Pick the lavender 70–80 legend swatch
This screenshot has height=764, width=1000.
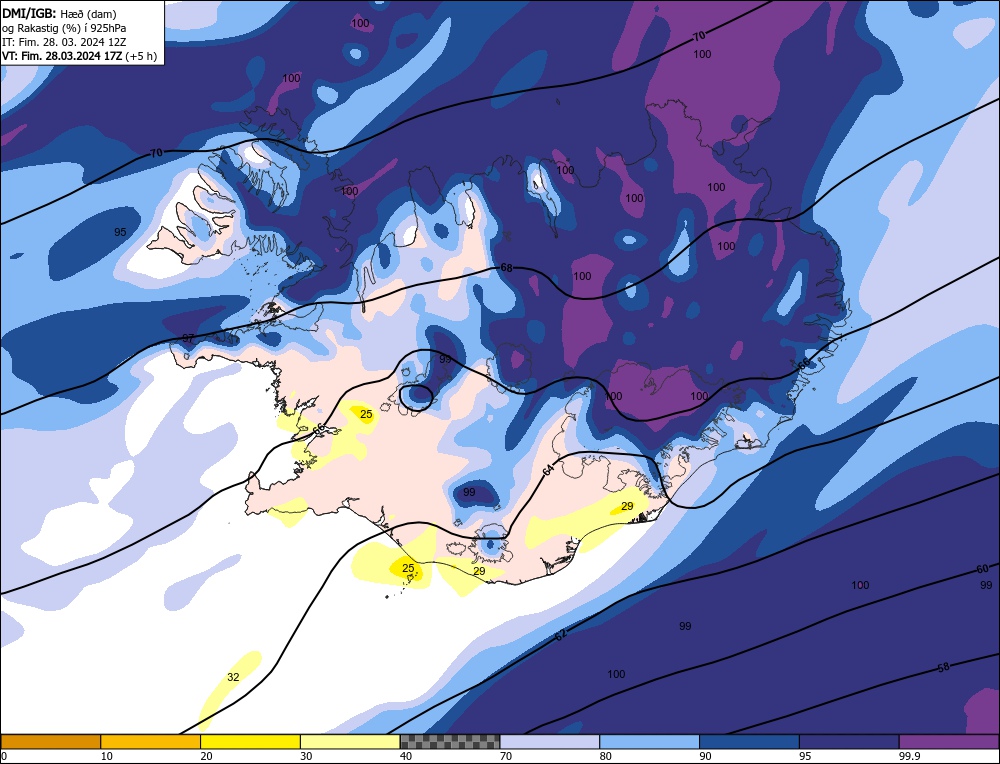pos(550,741)
